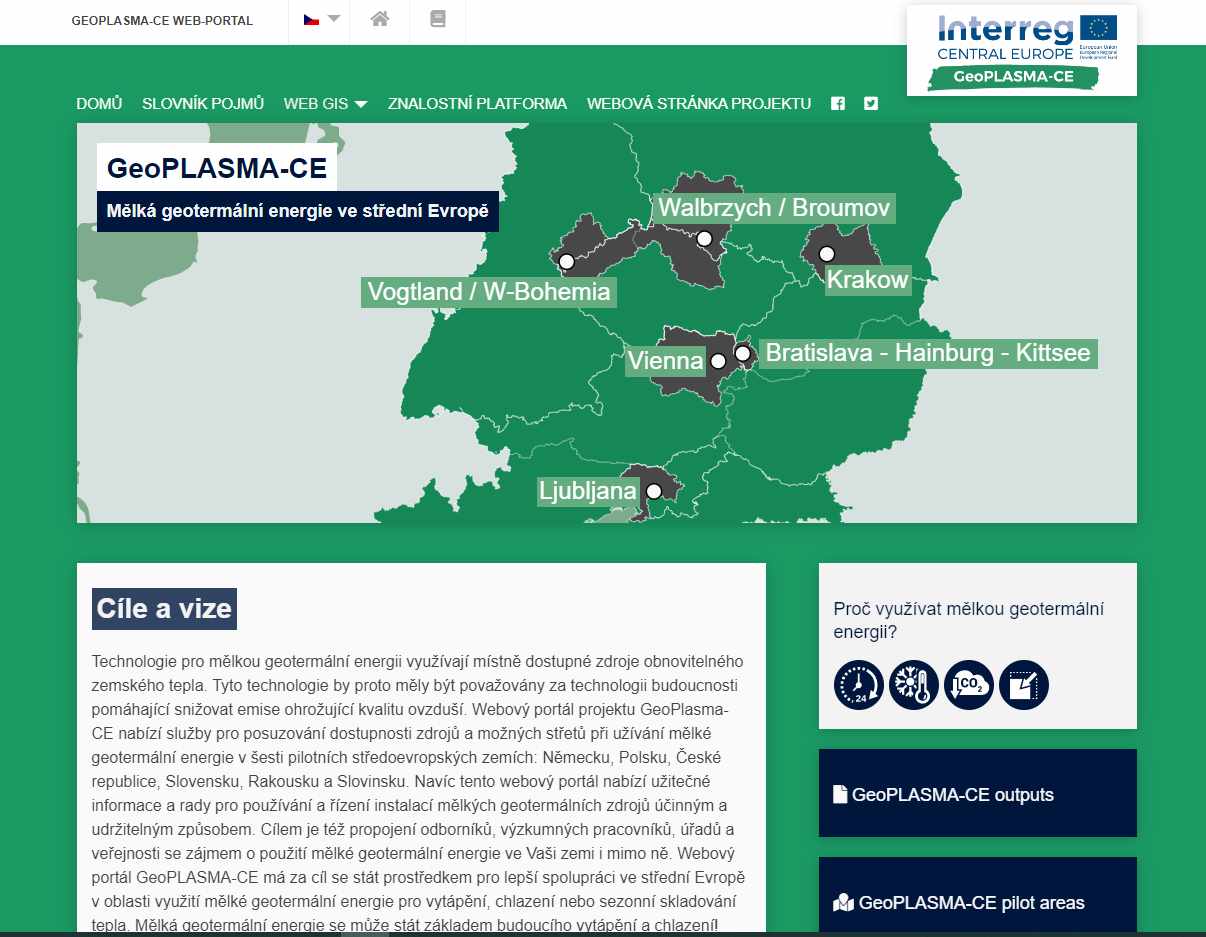Click the document icon on GeoPLASMA-CE outputs
This screenshot has width=1206, height=937.
840,795
